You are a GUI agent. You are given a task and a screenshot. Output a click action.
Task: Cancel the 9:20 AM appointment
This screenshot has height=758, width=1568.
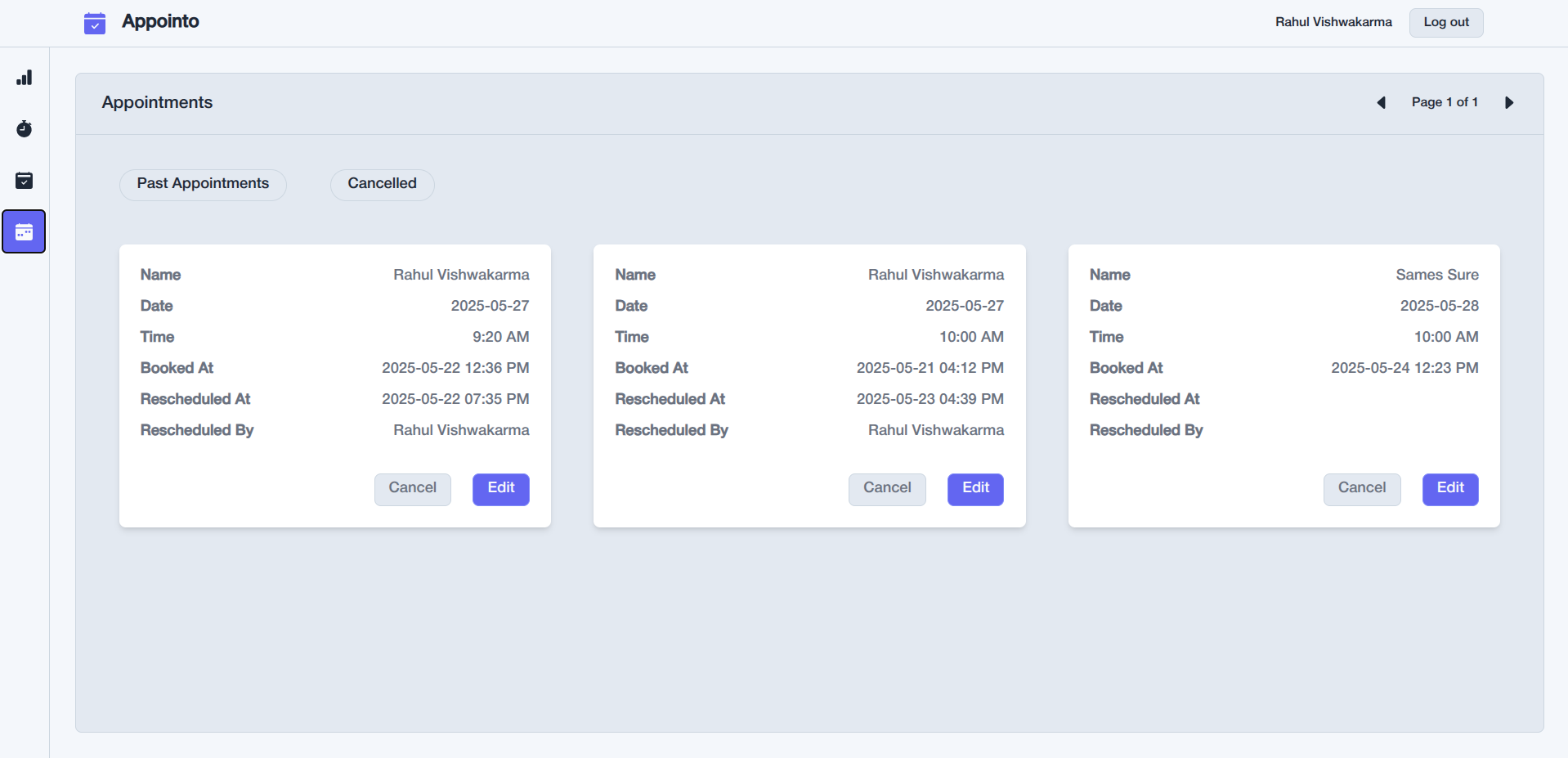(412, 488)
